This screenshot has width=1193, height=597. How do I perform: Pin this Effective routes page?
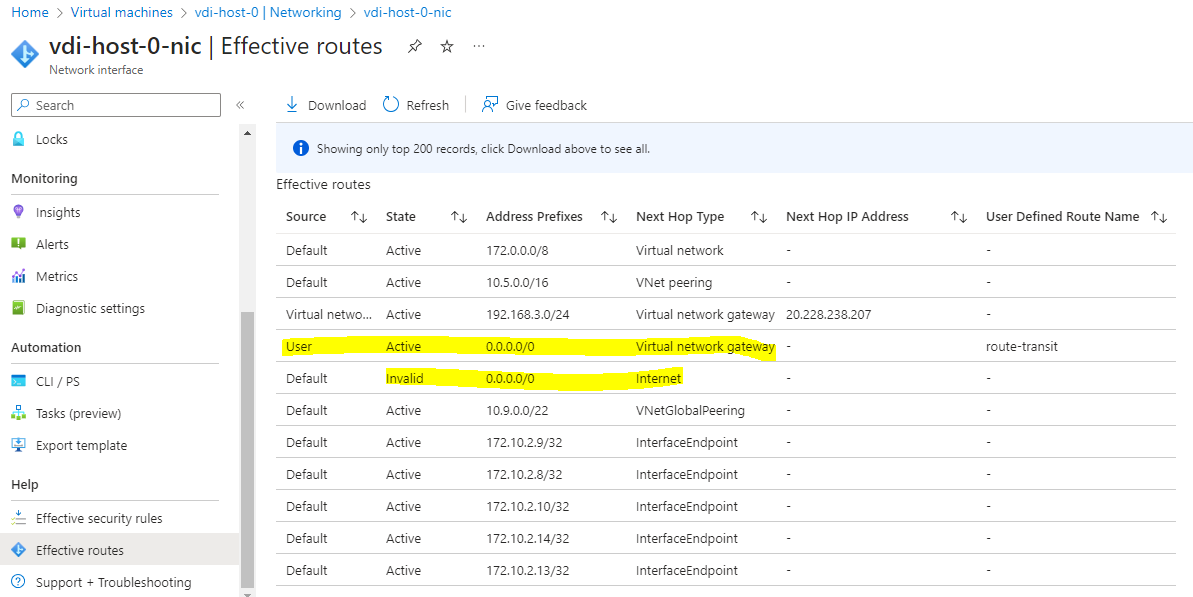pos(414,46)
